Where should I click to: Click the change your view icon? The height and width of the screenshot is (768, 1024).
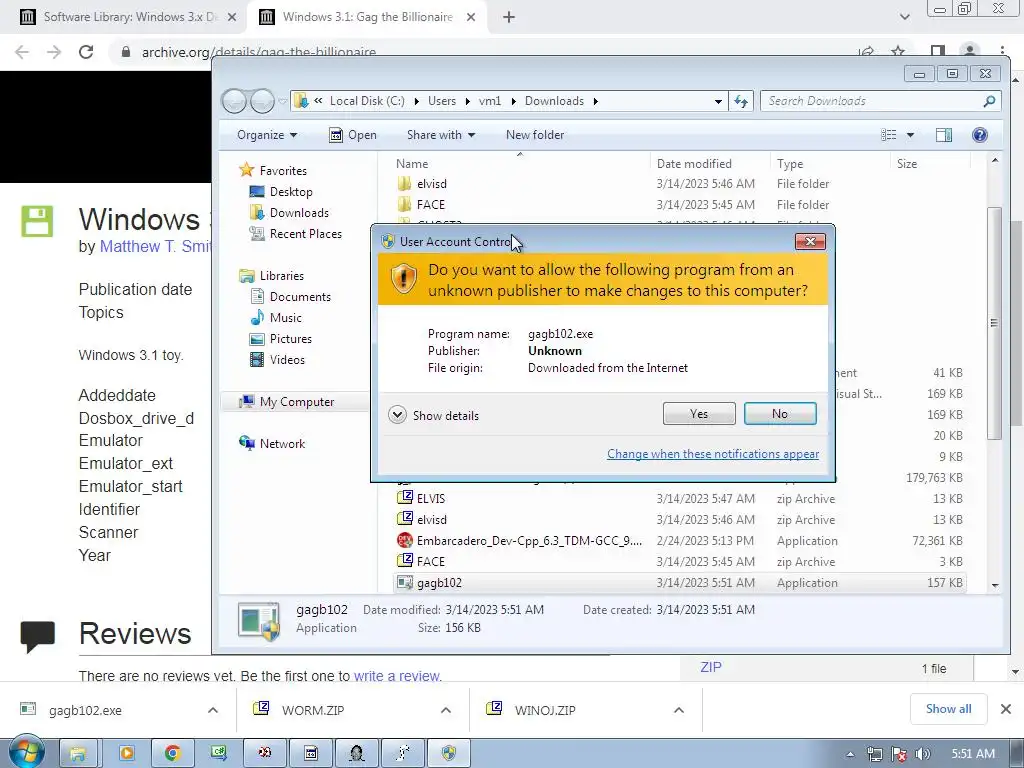pyautogui.click(x=889, y=135)
